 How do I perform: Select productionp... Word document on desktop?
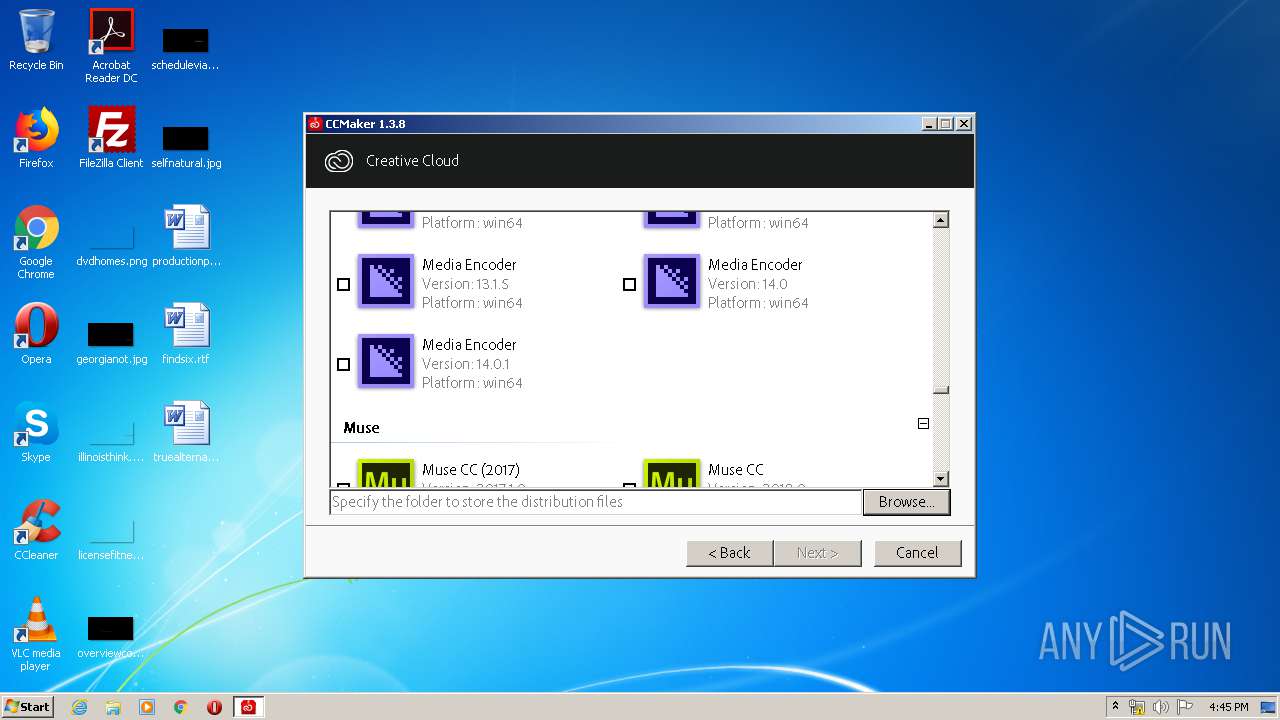[x=186, y=236]
